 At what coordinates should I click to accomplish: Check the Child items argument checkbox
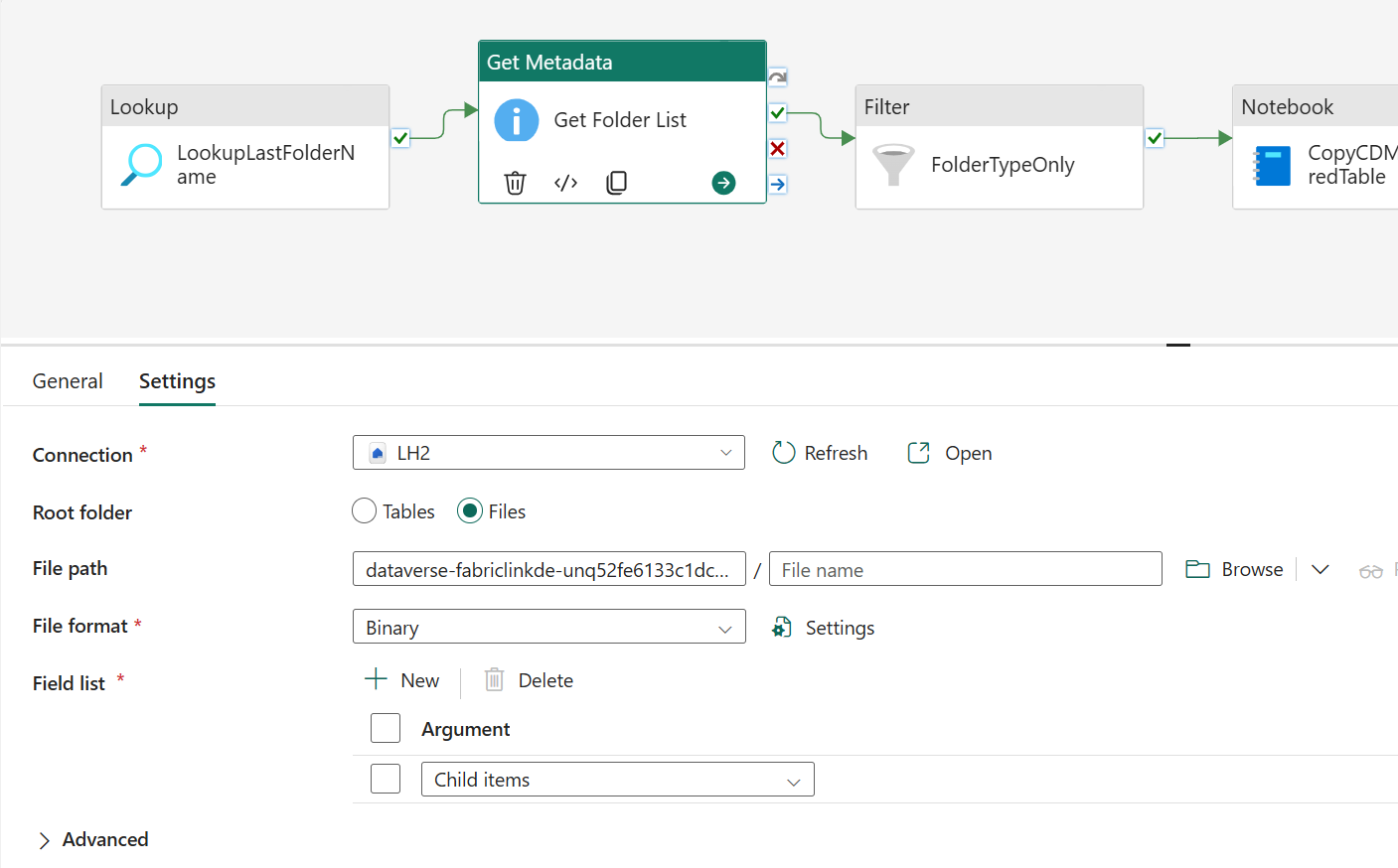(x=386, y=779)
